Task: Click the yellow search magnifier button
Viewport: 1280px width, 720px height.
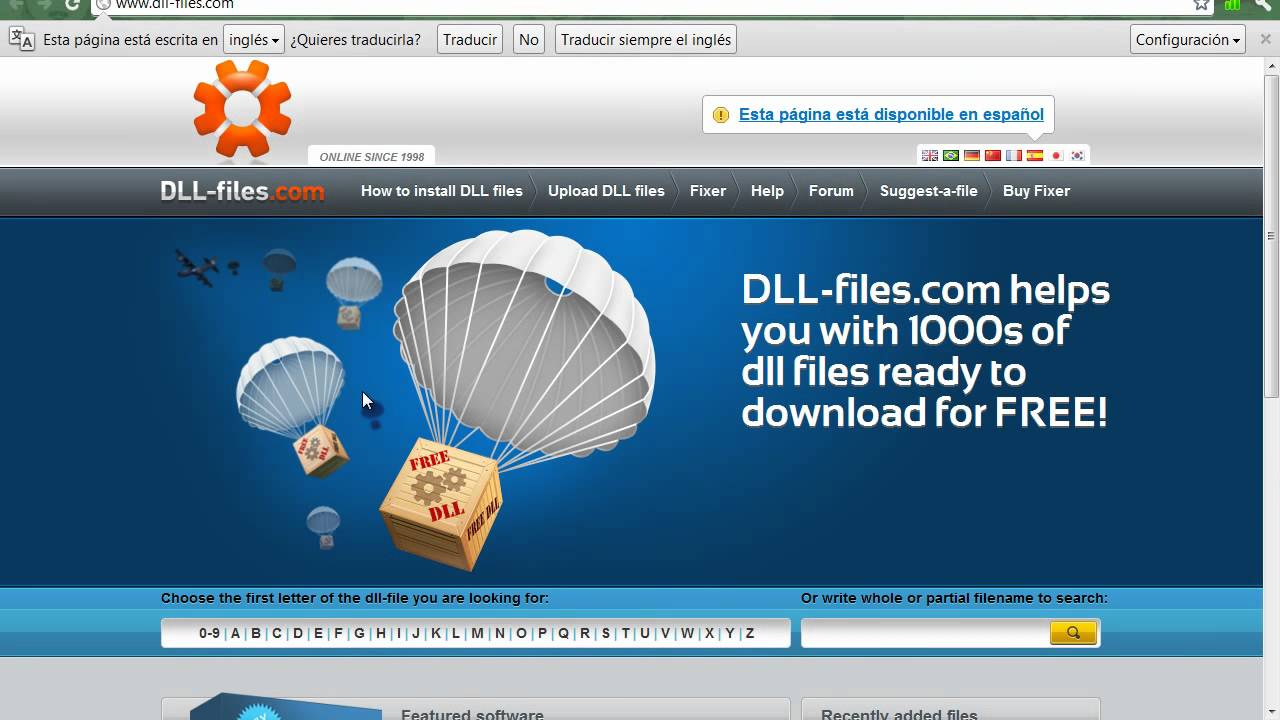Action: click(1073, 633)
